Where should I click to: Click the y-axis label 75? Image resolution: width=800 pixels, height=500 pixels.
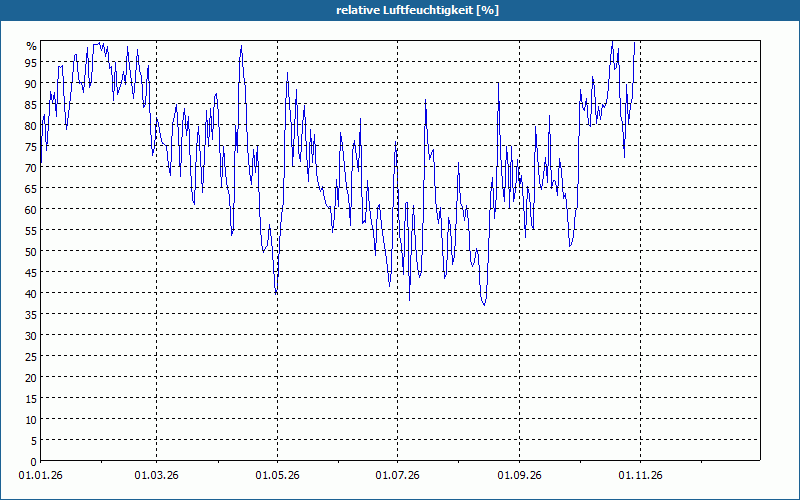31,146
